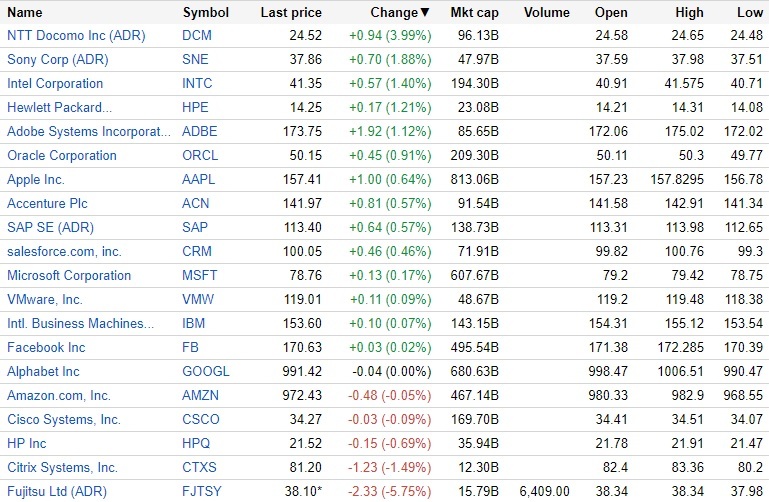Open the Apple Inc. link
The width and height of the screenshot is (769, 502).
[36, 180]
